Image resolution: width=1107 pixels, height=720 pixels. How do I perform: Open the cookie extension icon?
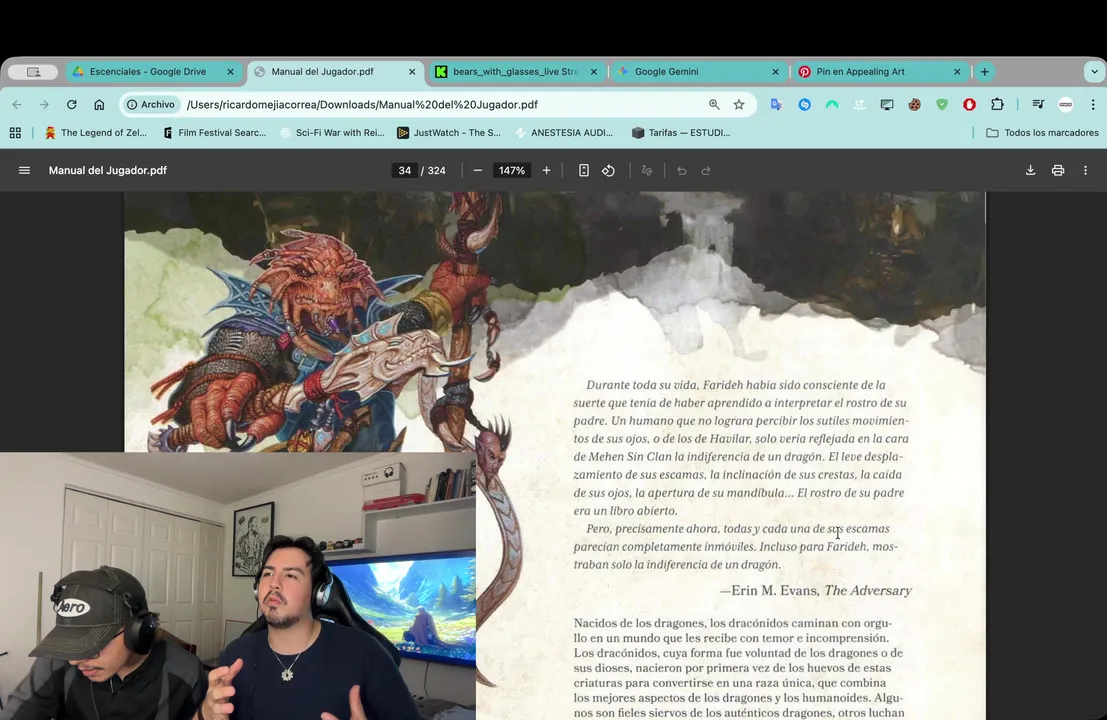(914, 104)
